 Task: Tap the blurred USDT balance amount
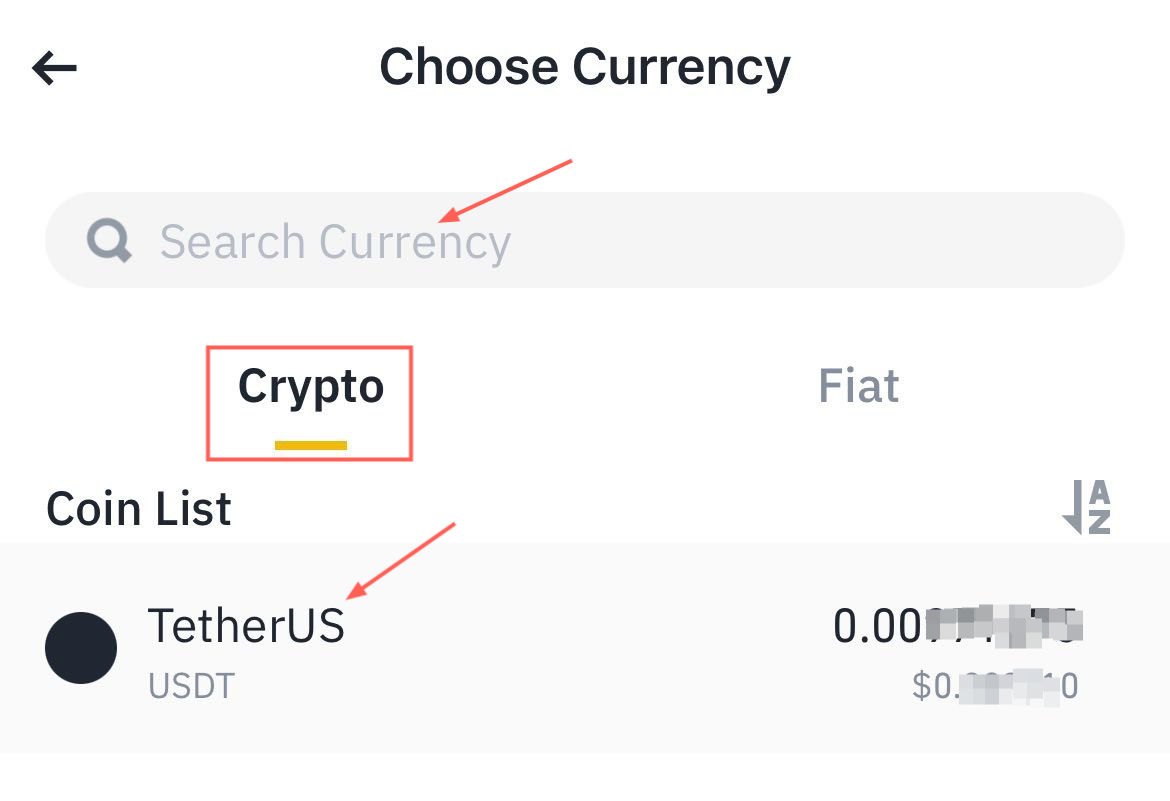click(x=957, y=626)
